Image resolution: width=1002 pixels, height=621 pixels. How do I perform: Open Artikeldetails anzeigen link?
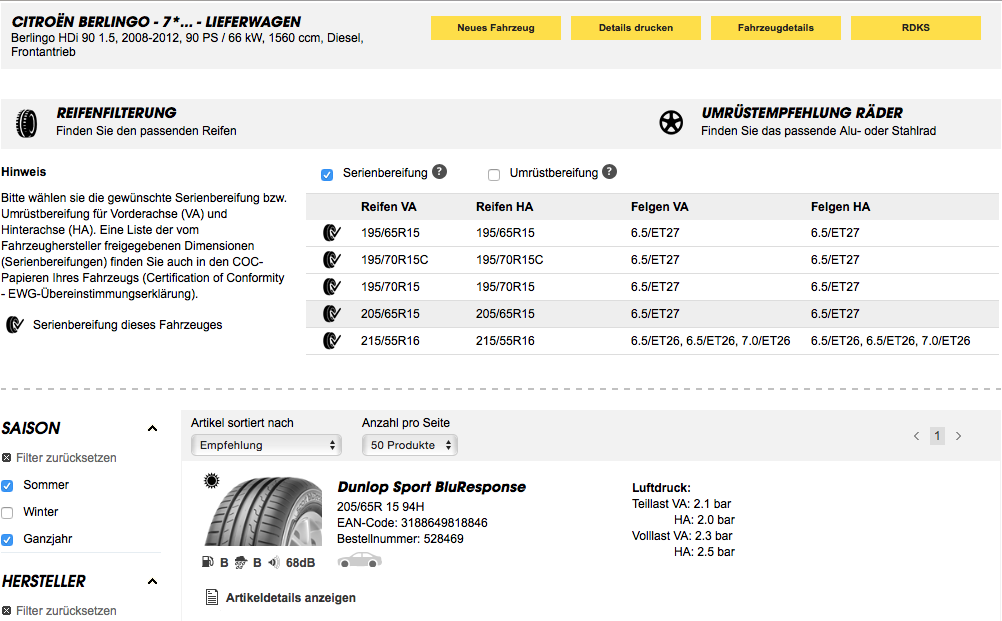(x=291, y=598)
